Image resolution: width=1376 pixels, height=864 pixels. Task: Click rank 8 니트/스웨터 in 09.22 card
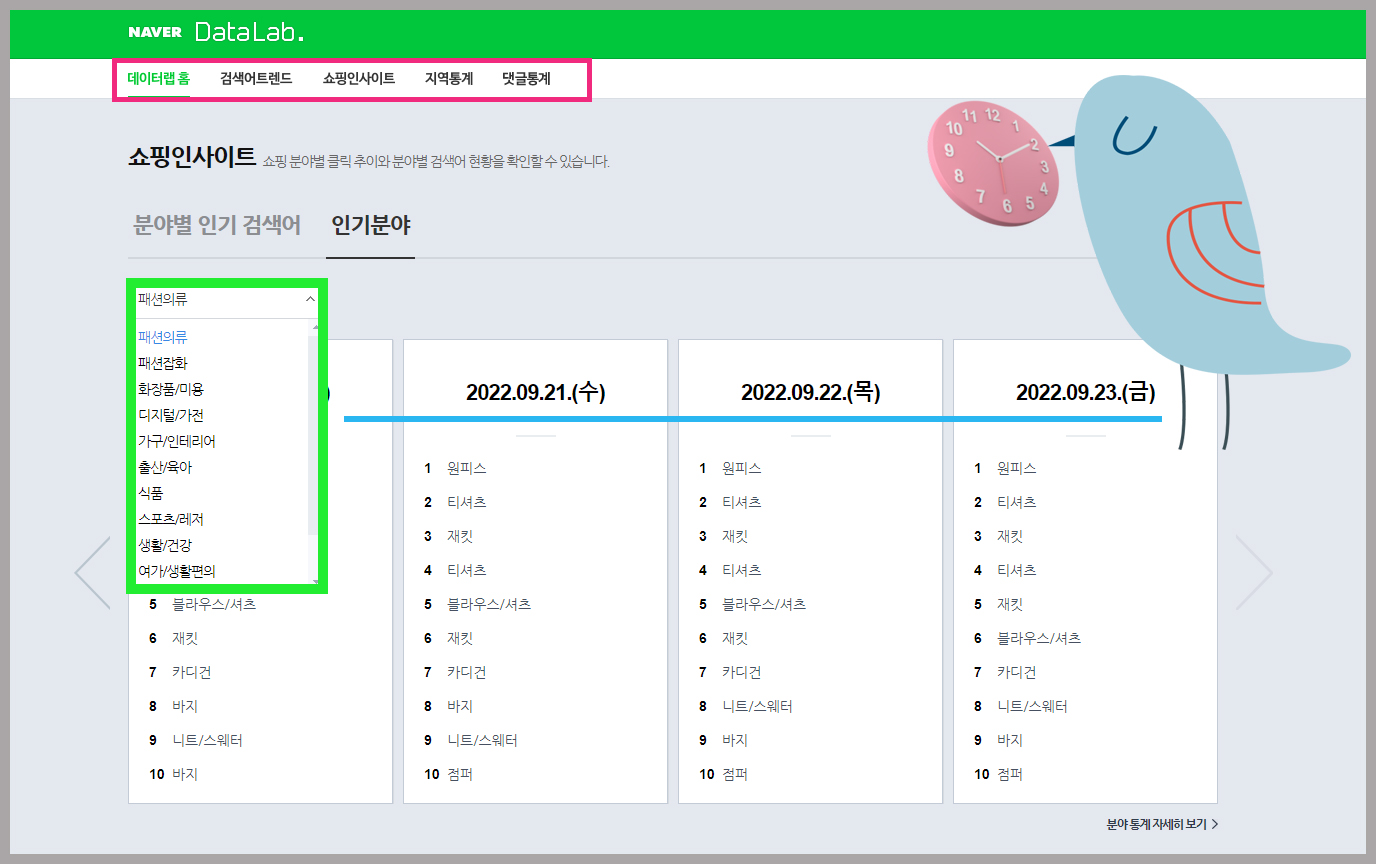tap(757, 706)
